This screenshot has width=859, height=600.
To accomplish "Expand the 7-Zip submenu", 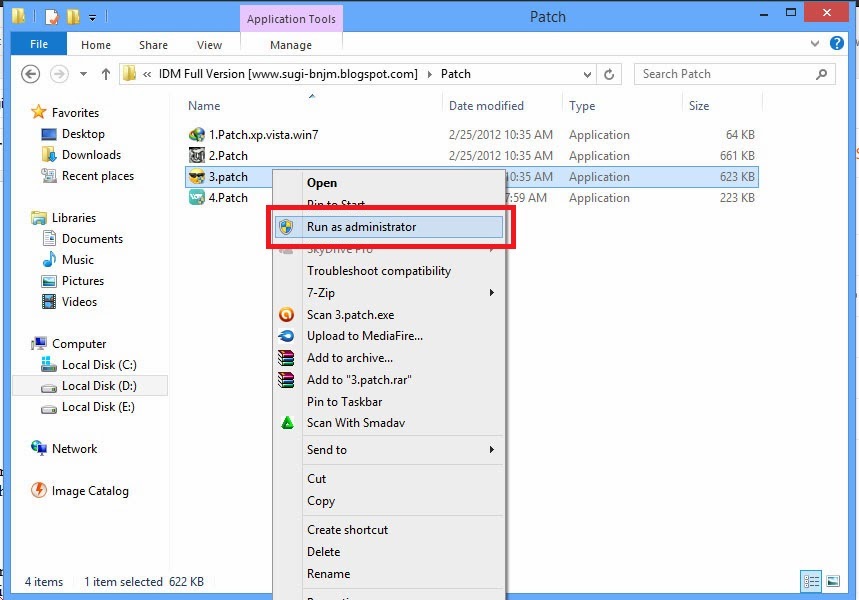I will point(388,293).
